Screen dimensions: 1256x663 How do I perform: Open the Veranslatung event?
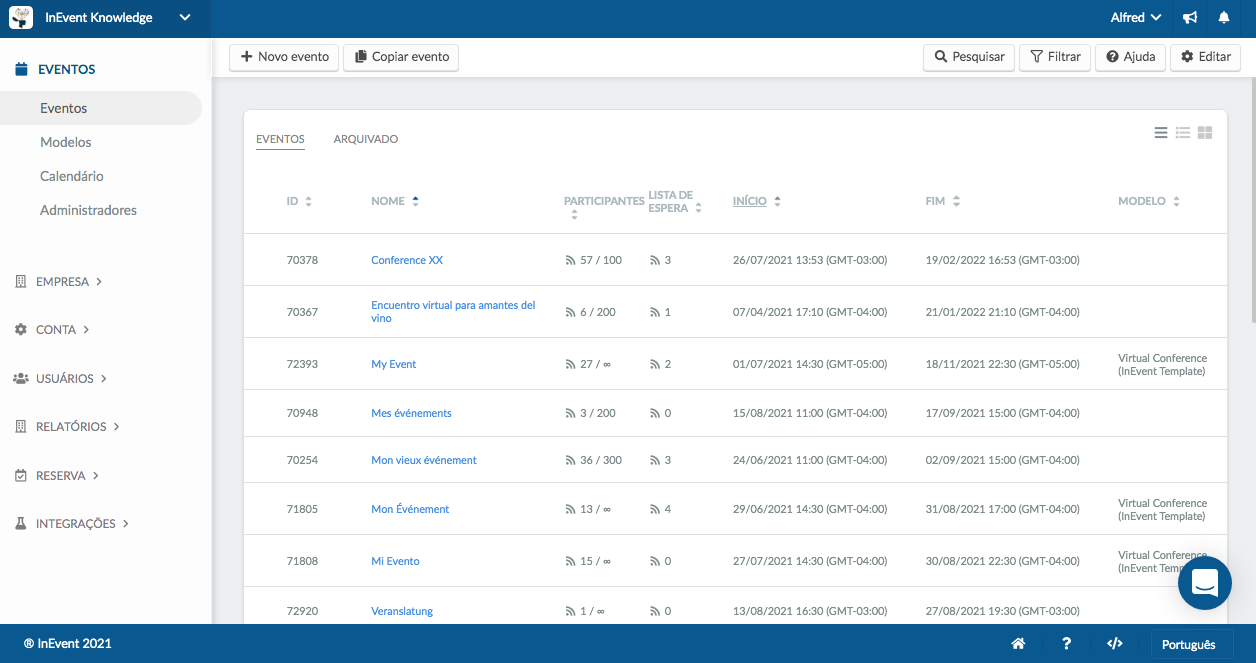402,612
